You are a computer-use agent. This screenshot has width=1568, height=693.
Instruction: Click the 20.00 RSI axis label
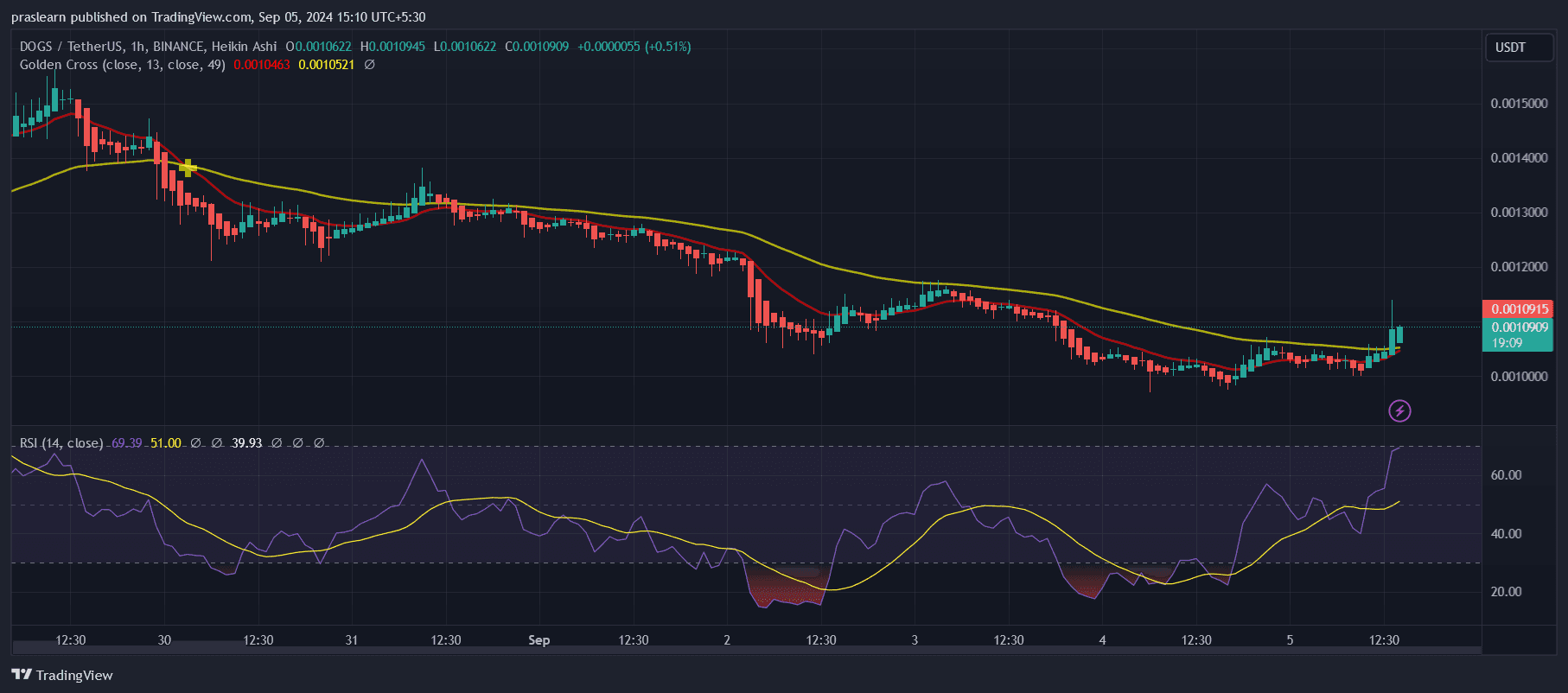pos(1506,592)
